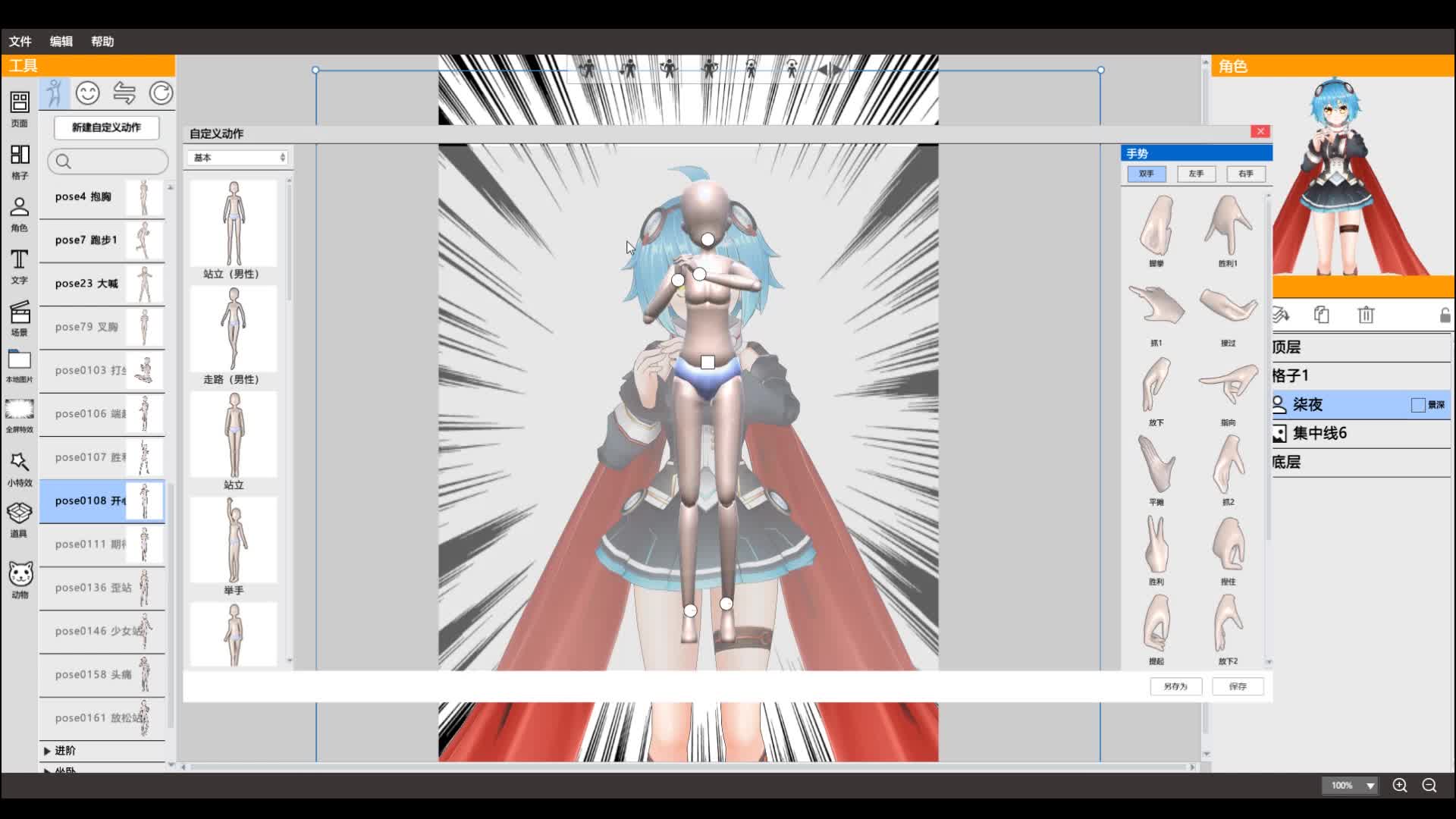
Task: Select the 右手 right hand option
Action: pos(1246,174)
